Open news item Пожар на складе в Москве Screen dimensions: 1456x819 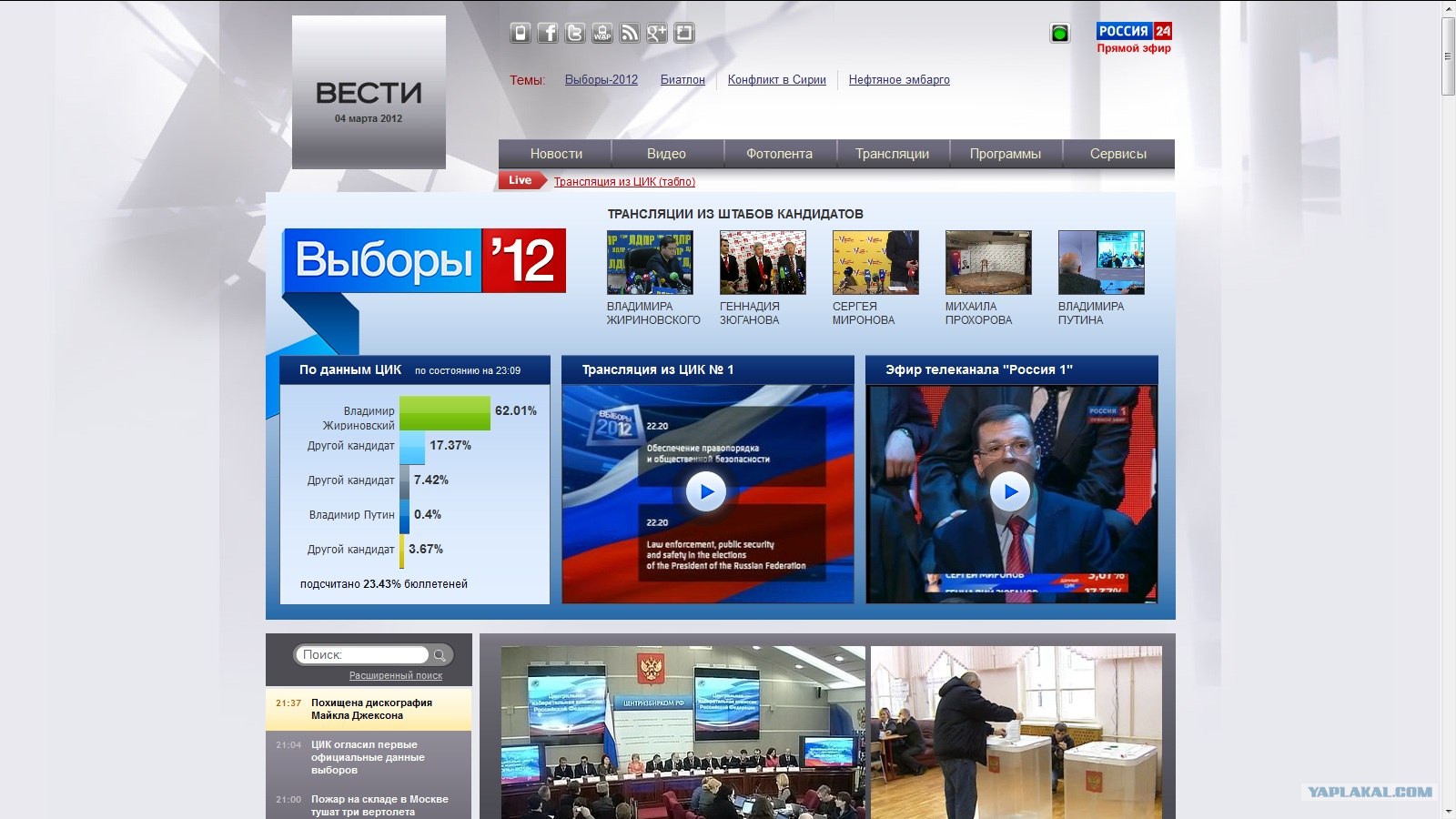(379, 805)
